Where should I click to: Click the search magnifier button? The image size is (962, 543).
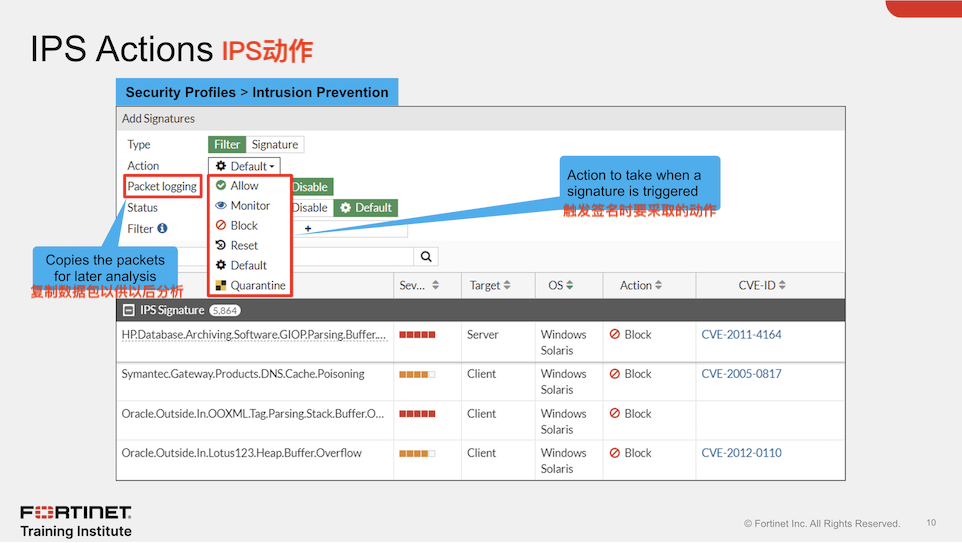(426, 256)
